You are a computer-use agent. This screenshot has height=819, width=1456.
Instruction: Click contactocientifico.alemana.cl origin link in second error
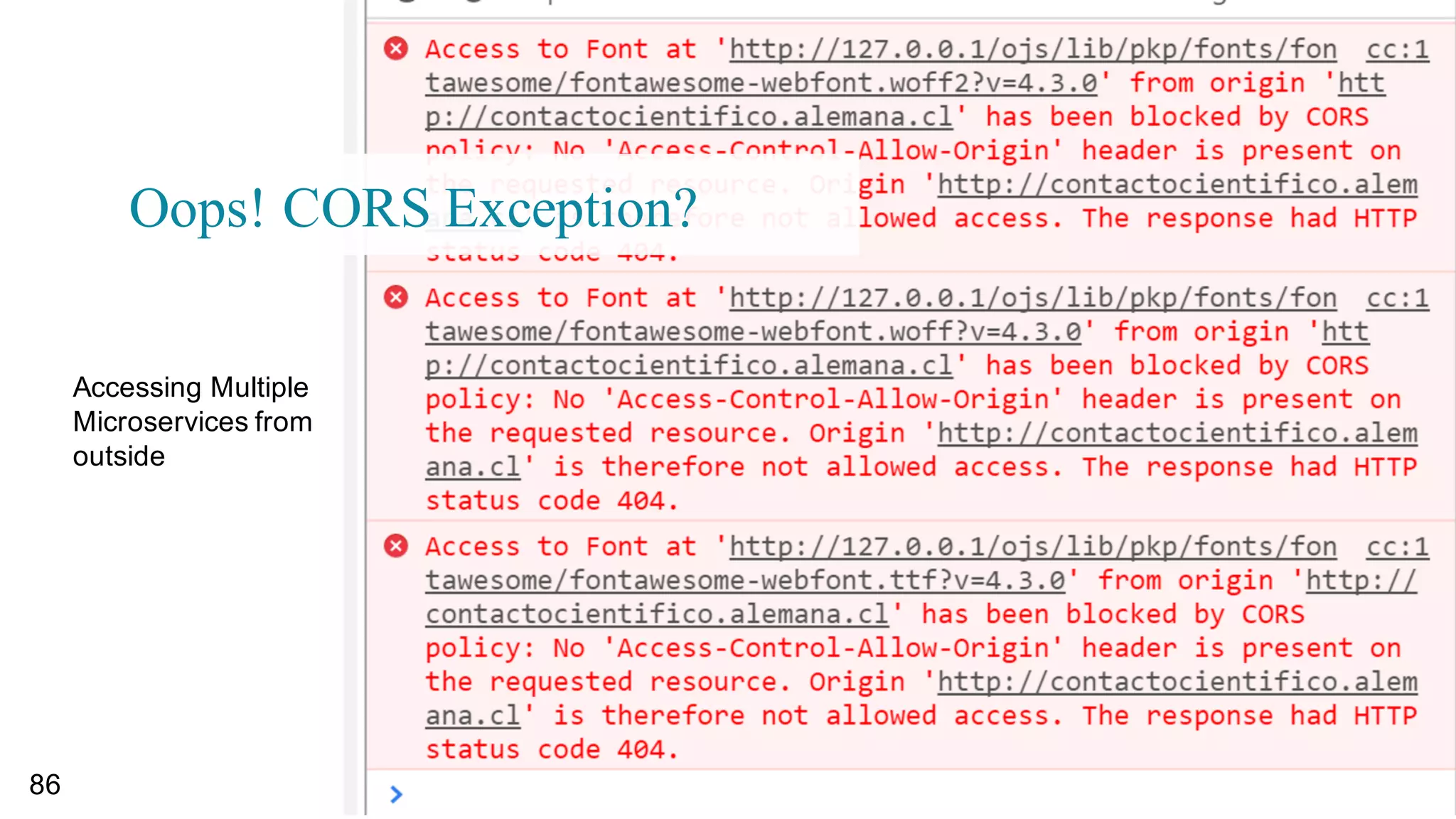pyautogui.click(x=689, y=365)
